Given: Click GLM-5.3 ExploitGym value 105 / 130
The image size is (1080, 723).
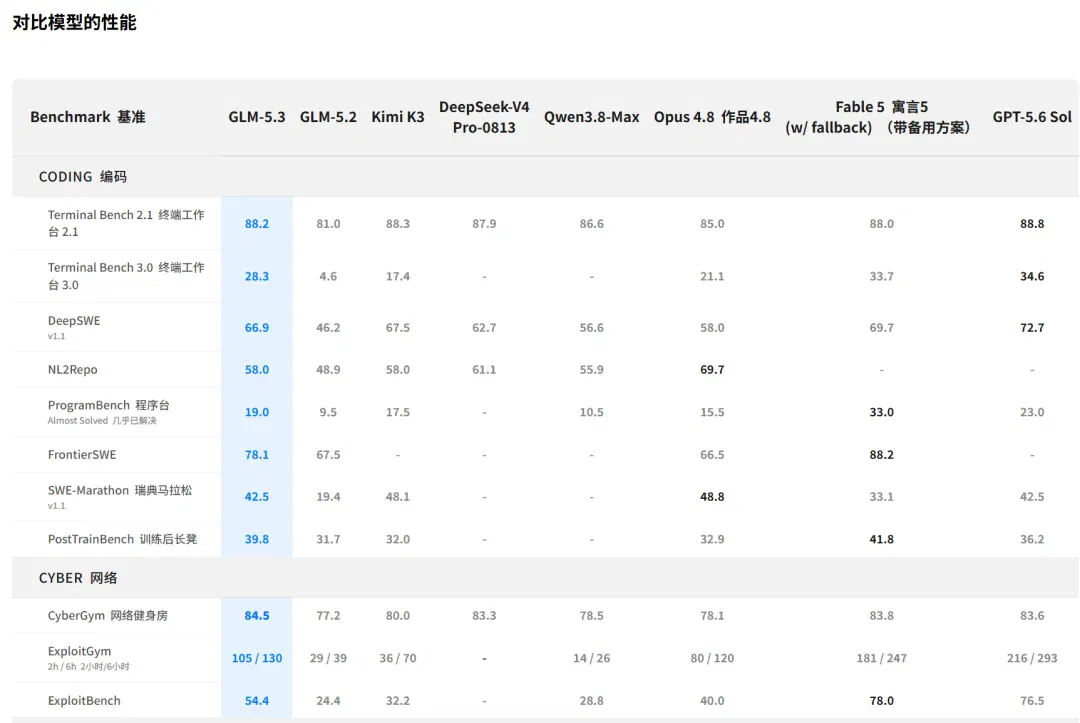Looking at the screenshot, I should coord(256,658).
